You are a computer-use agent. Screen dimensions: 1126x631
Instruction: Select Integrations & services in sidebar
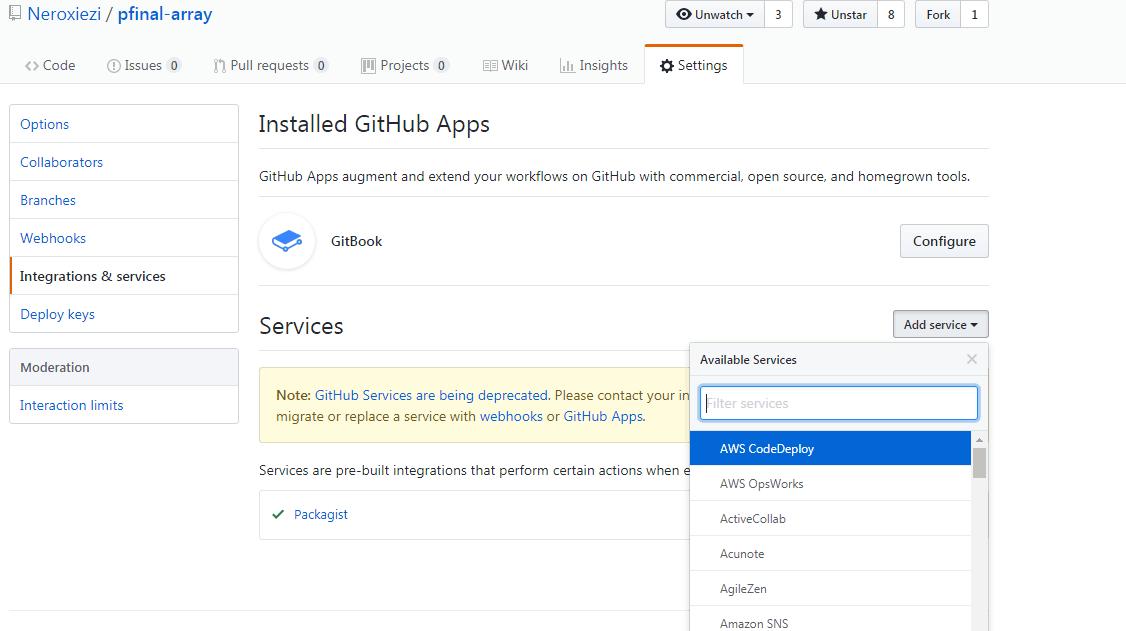[124, 276]
